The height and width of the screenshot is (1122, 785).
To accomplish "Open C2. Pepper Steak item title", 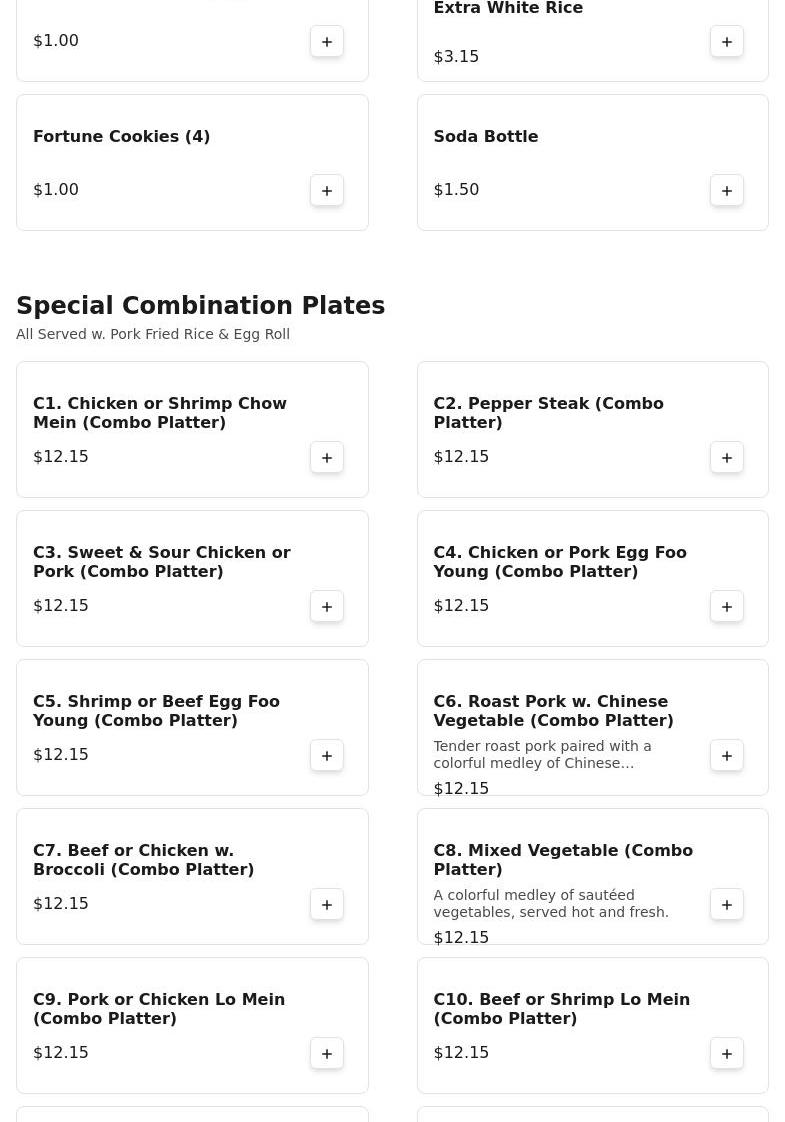I will tap(548, 413).
